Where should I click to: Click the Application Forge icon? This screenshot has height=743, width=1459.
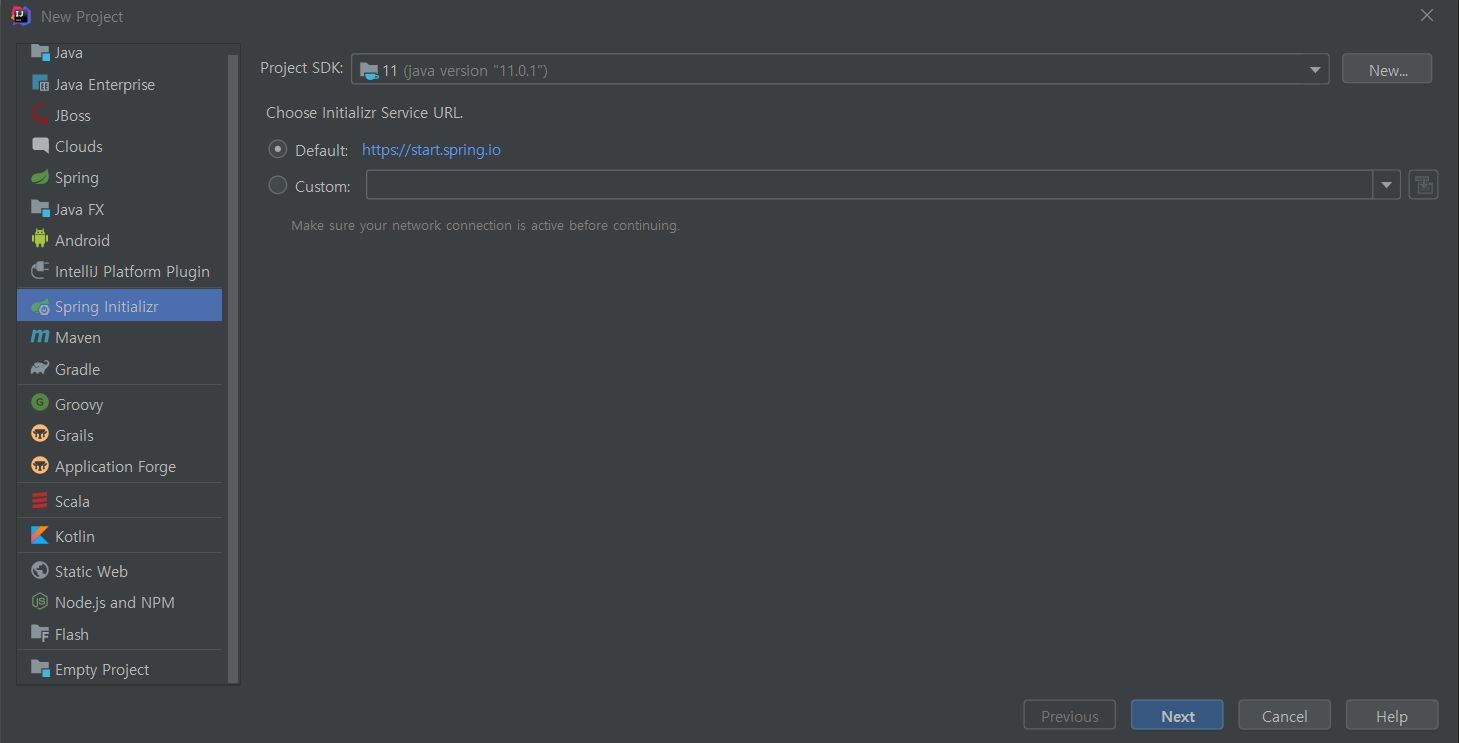[40, 466]
